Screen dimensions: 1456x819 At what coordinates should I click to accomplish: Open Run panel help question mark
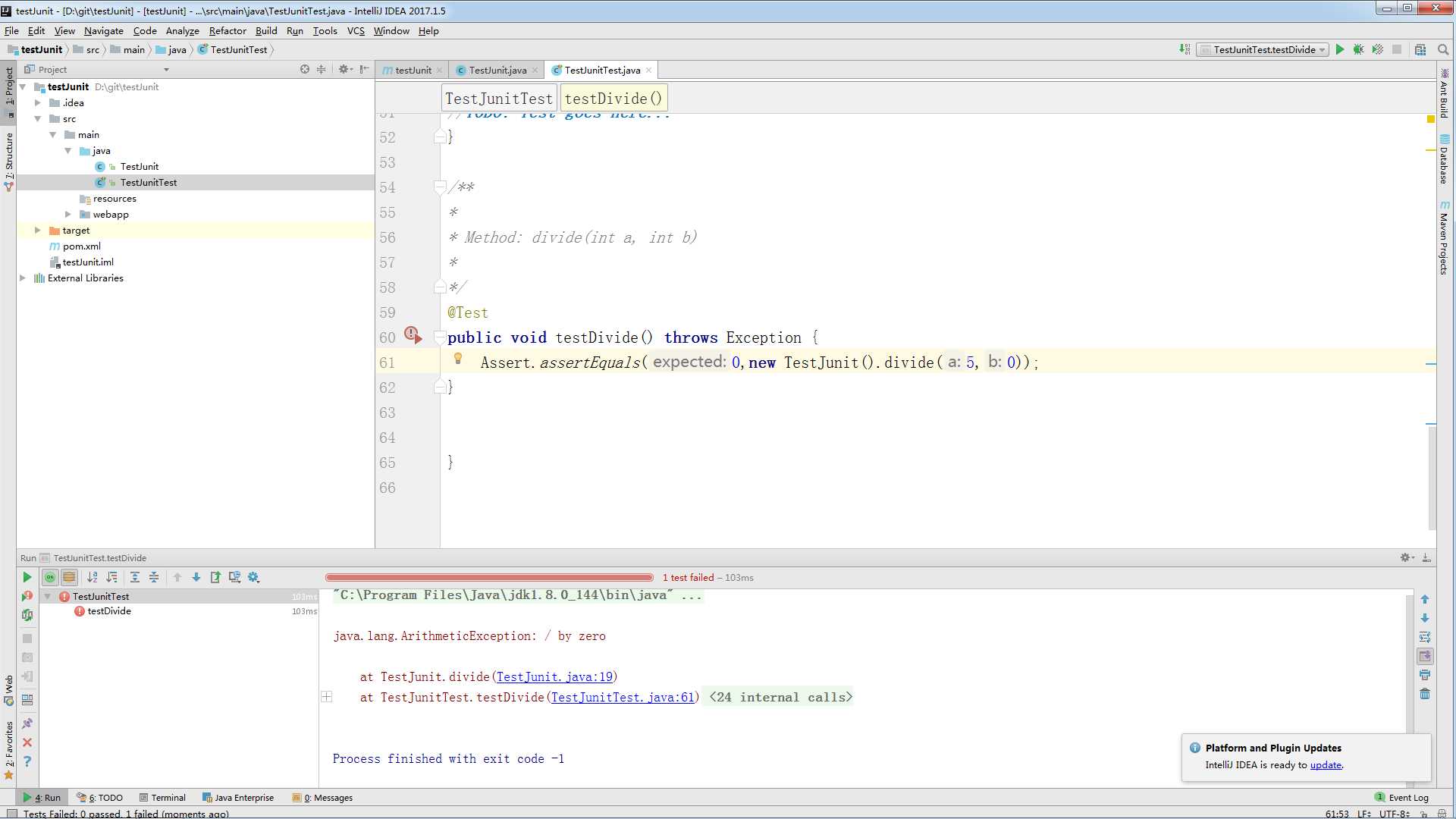(27, 761)
